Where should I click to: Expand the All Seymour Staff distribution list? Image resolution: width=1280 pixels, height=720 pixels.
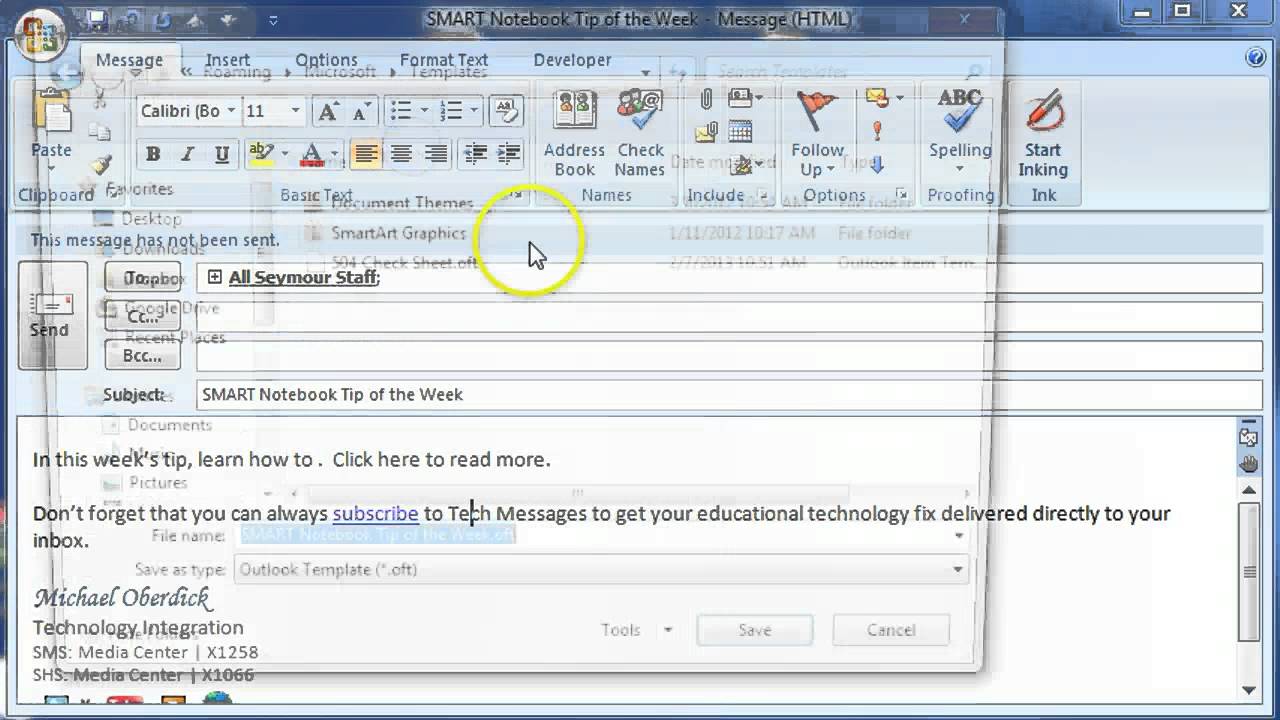point(214,277)
